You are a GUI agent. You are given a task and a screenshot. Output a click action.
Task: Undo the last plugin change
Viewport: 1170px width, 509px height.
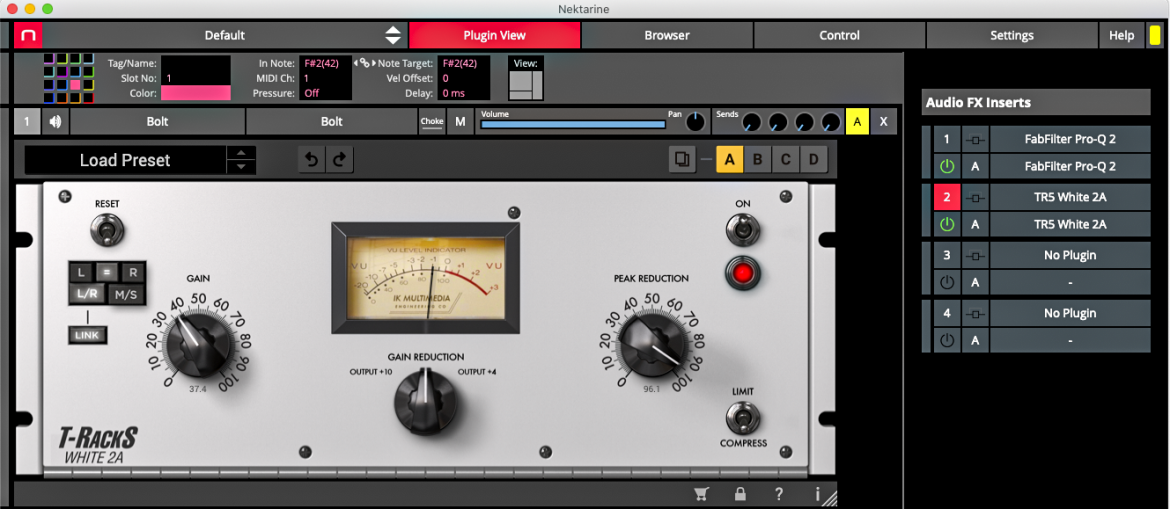click(x=312, y=160)
